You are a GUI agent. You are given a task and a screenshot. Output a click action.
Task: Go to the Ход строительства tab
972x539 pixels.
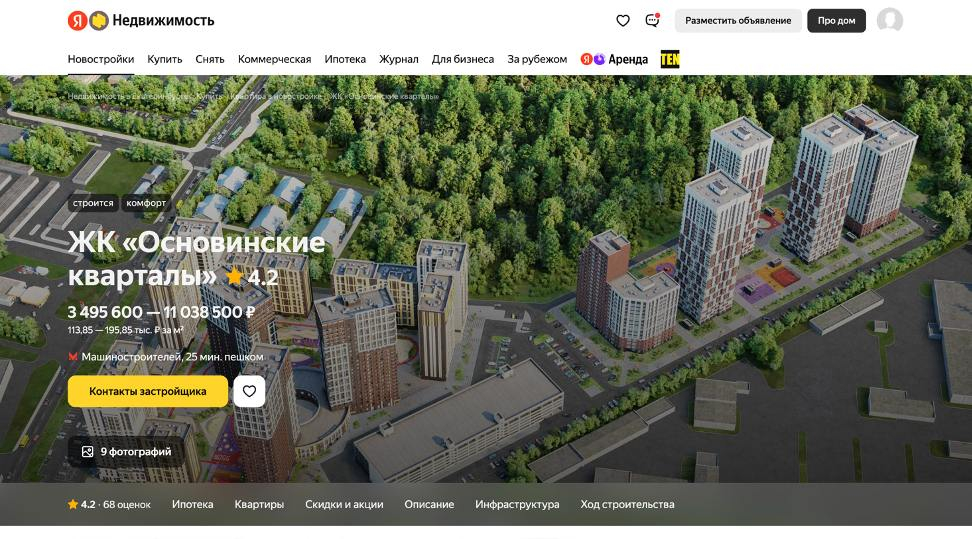pos(627,504)
